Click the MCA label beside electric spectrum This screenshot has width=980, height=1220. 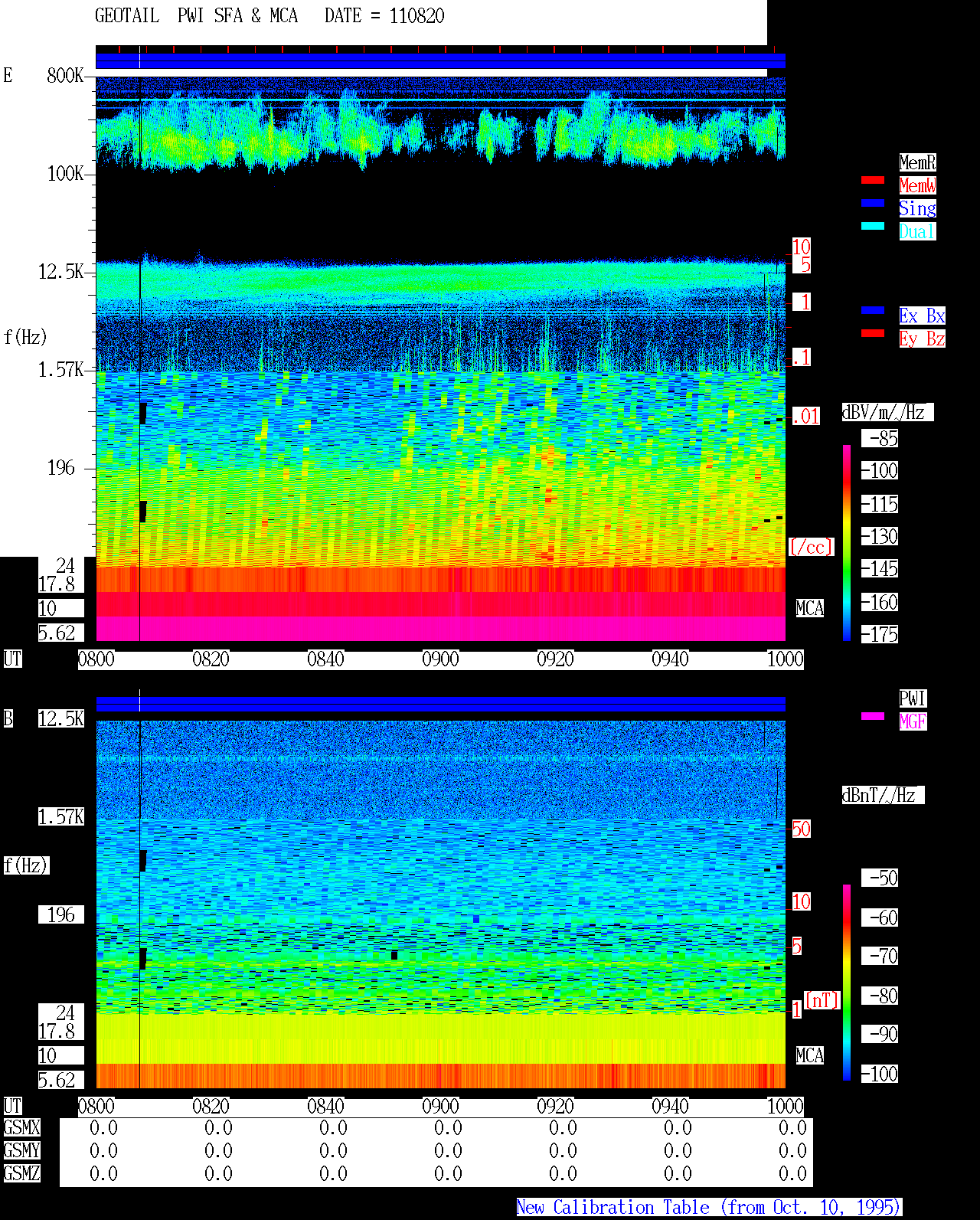(810, 609)
